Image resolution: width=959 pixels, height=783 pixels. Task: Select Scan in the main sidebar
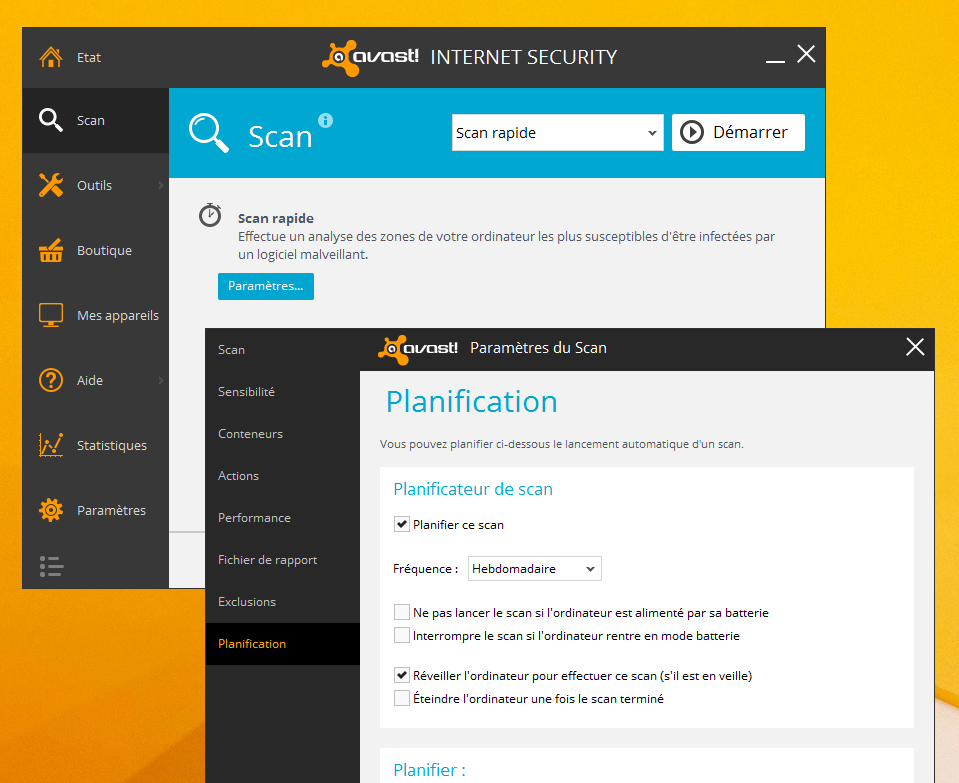pos(95,120)
